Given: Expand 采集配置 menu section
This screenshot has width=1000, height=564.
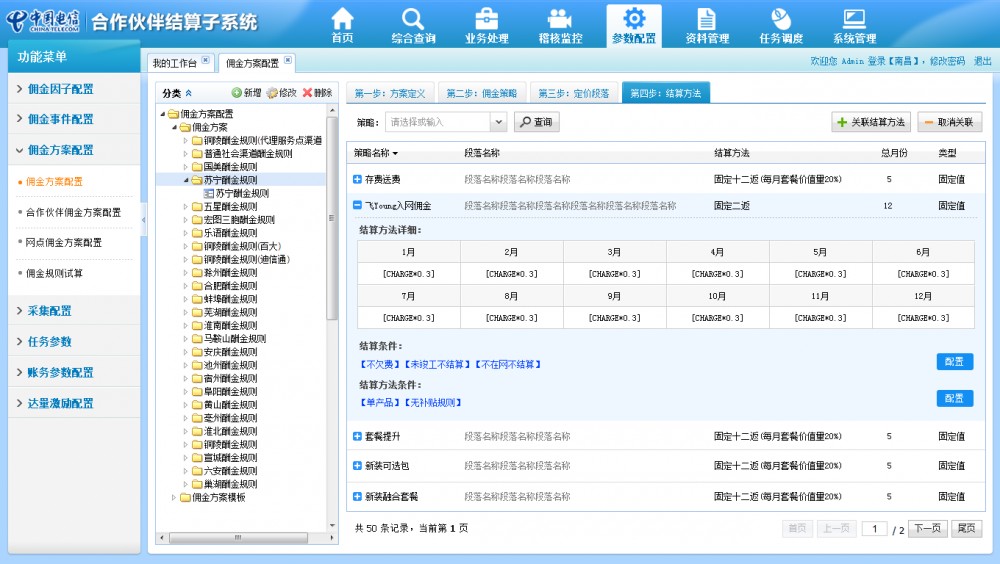Looking at the screenshot, I should 74,311.
